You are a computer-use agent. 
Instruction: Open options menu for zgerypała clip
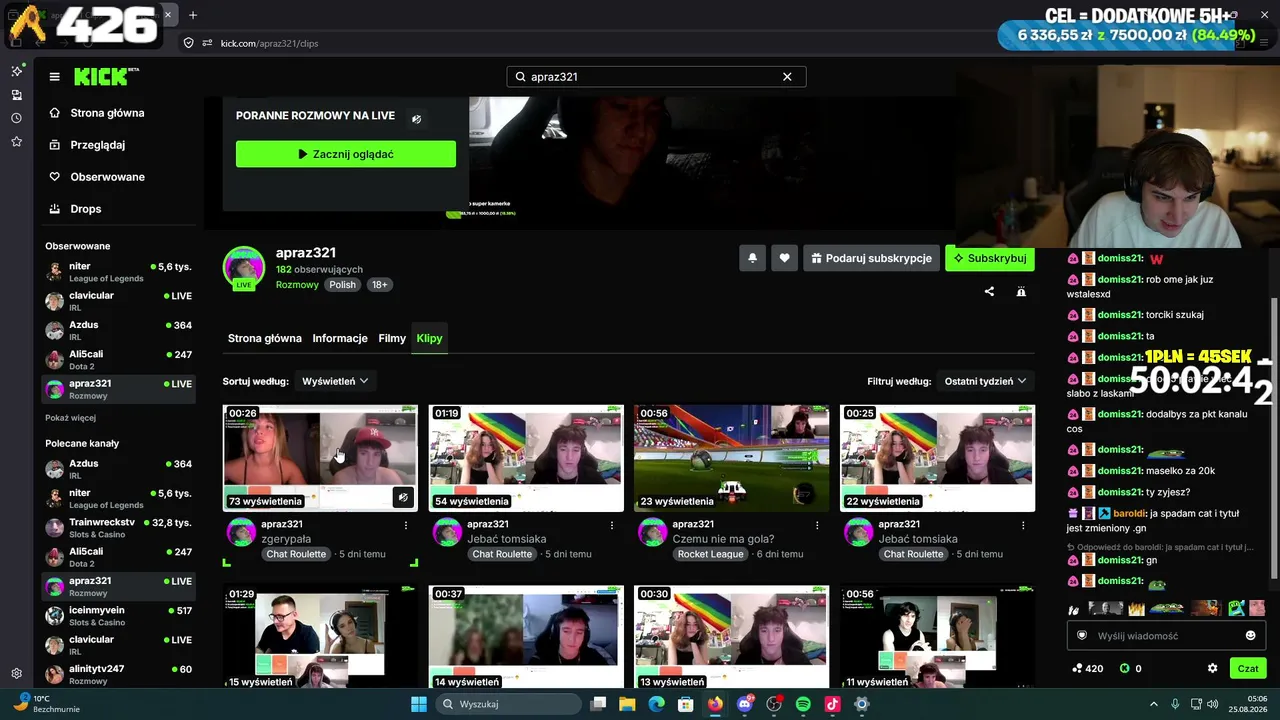406,525
